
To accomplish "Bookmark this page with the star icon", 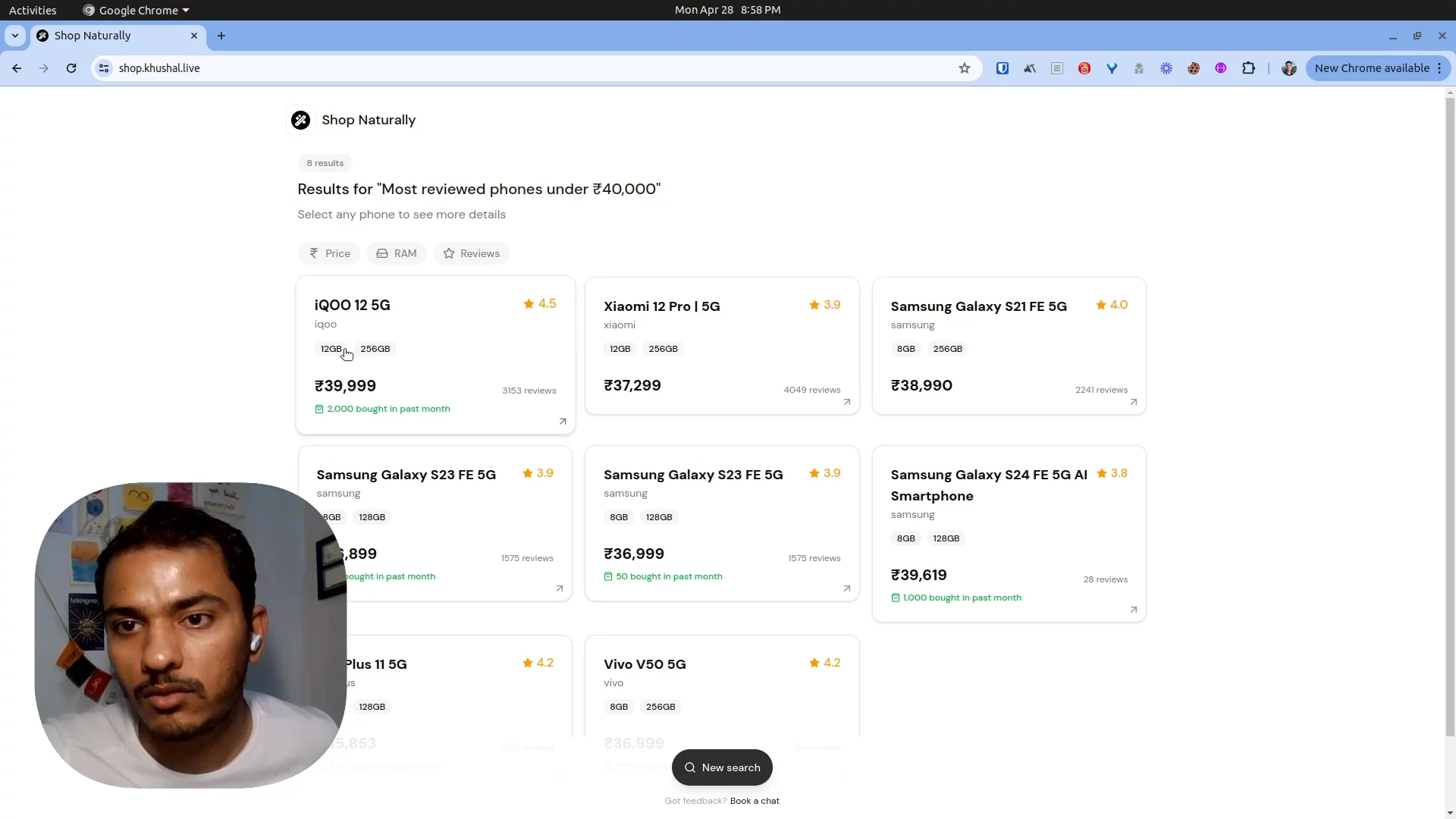I will click(965, 68).
